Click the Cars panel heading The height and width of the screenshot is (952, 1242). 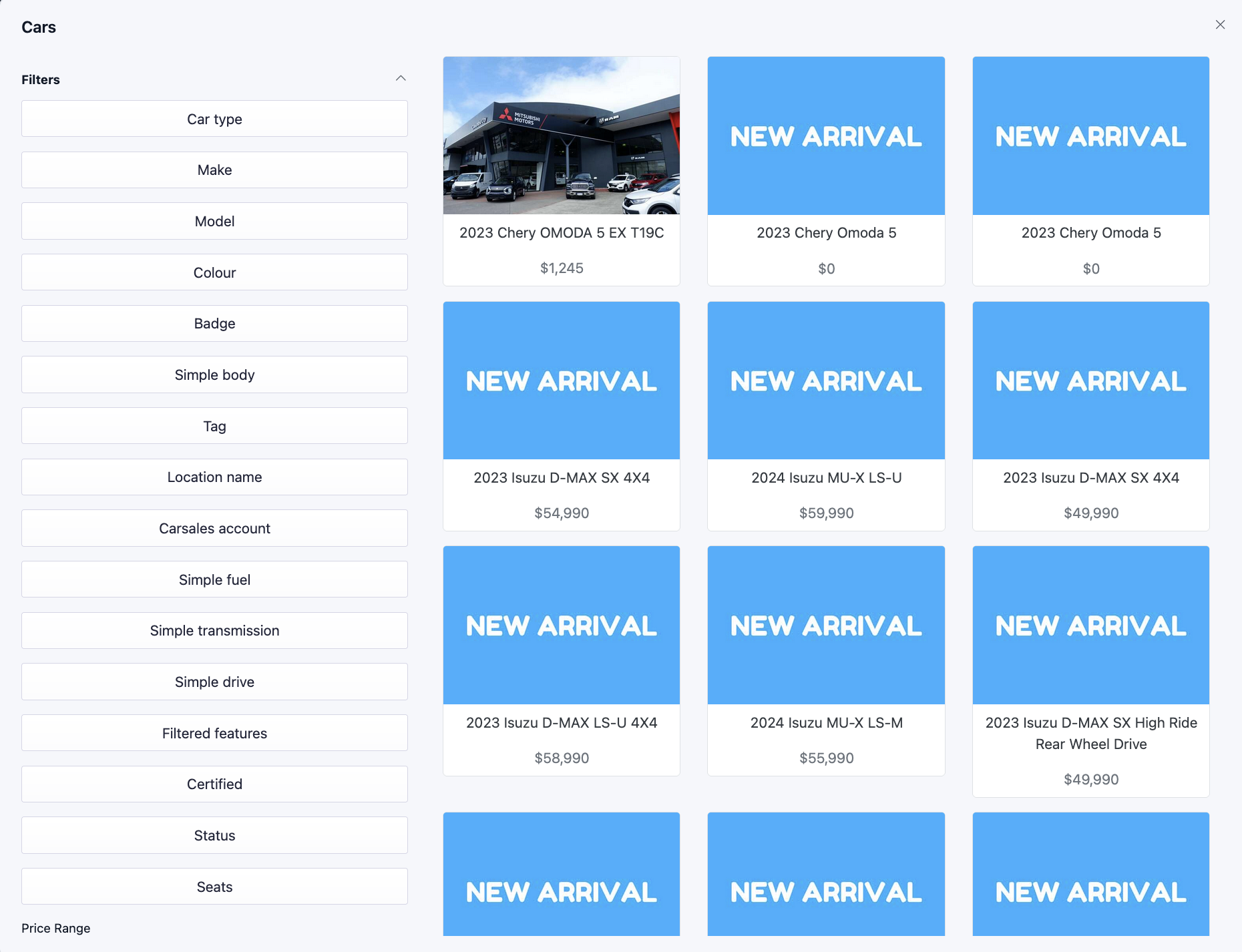tap(39, 27)
